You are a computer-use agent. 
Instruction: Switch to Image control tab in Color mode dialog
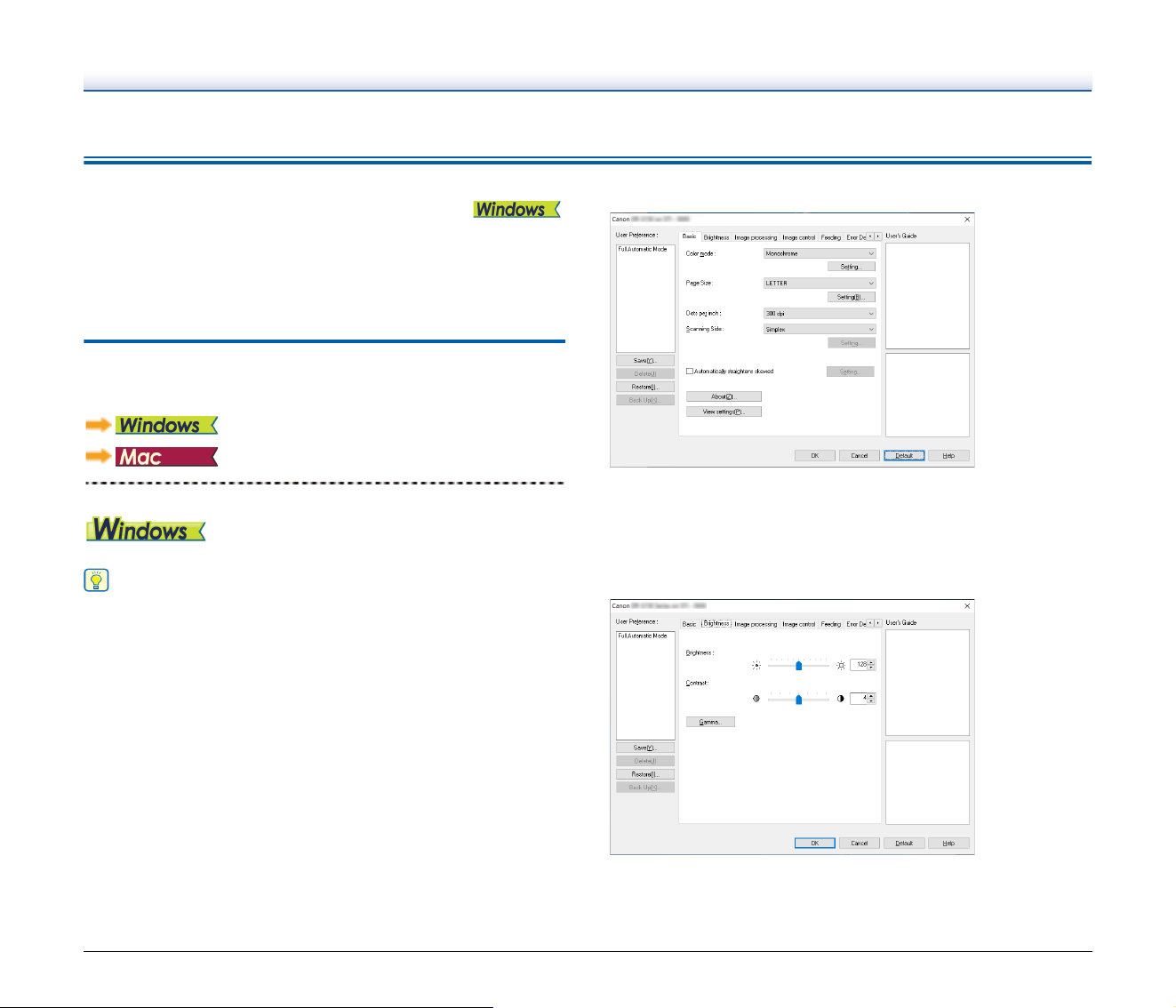pyautogui.click(x=798, y=237)
